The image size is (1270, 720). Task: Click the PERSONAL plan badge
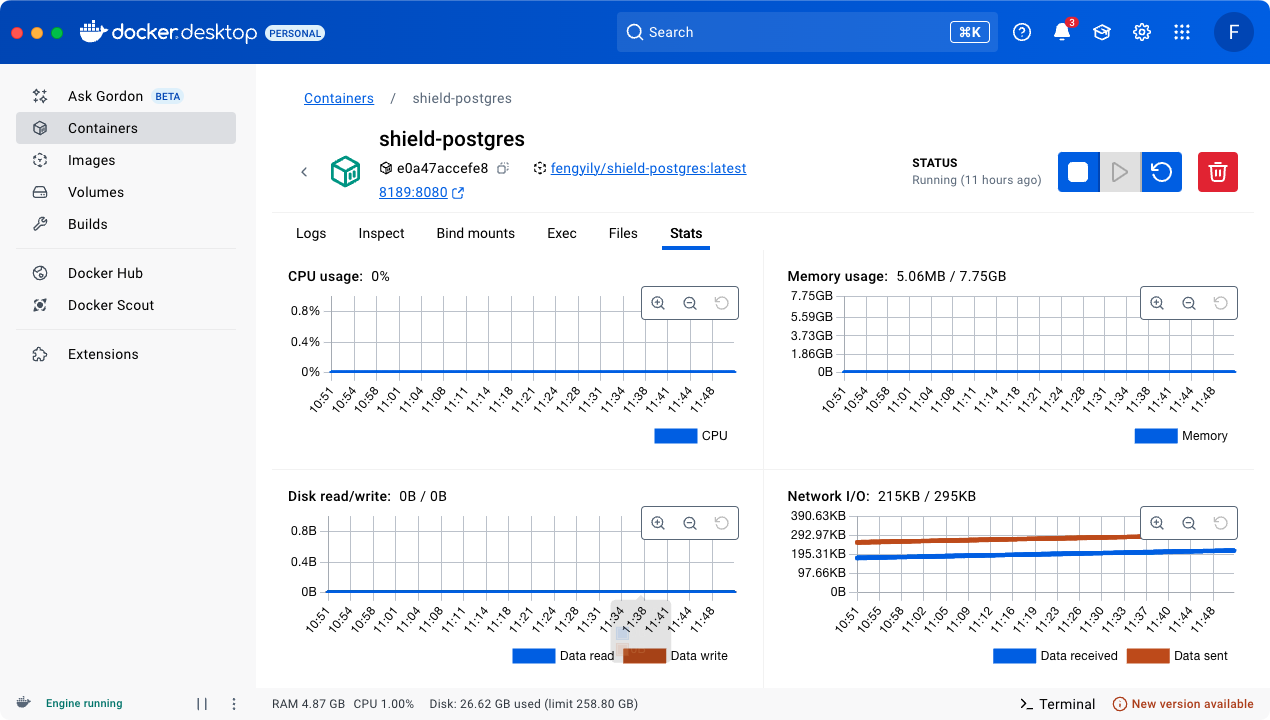pyautogui.click(x=295, y=33)
